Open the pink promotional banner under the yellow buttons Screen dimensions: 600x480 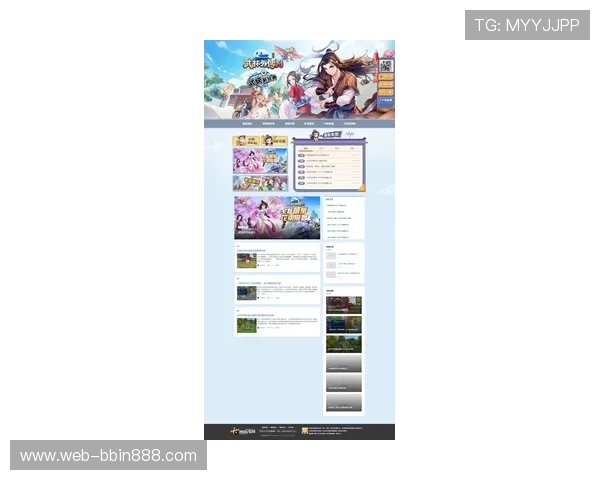coord(260,161)
